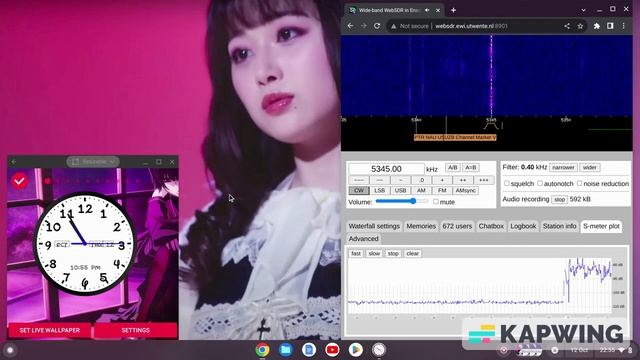Click the A=B VFO button
Viewport: 640px width, 360px height.
point(471,168)
